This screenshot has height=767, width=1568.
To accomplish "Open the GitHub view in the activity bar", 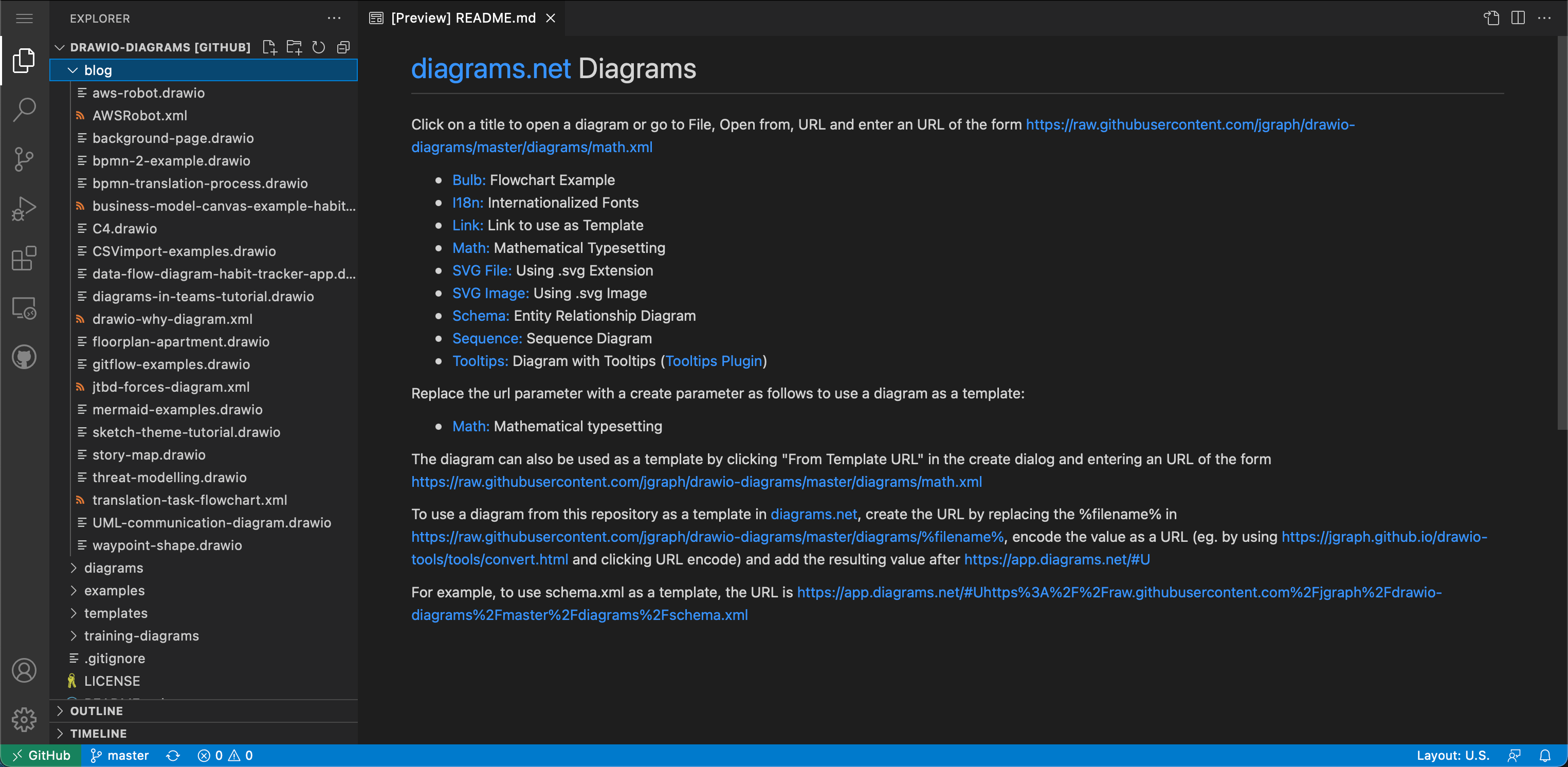I will point(24,357).
